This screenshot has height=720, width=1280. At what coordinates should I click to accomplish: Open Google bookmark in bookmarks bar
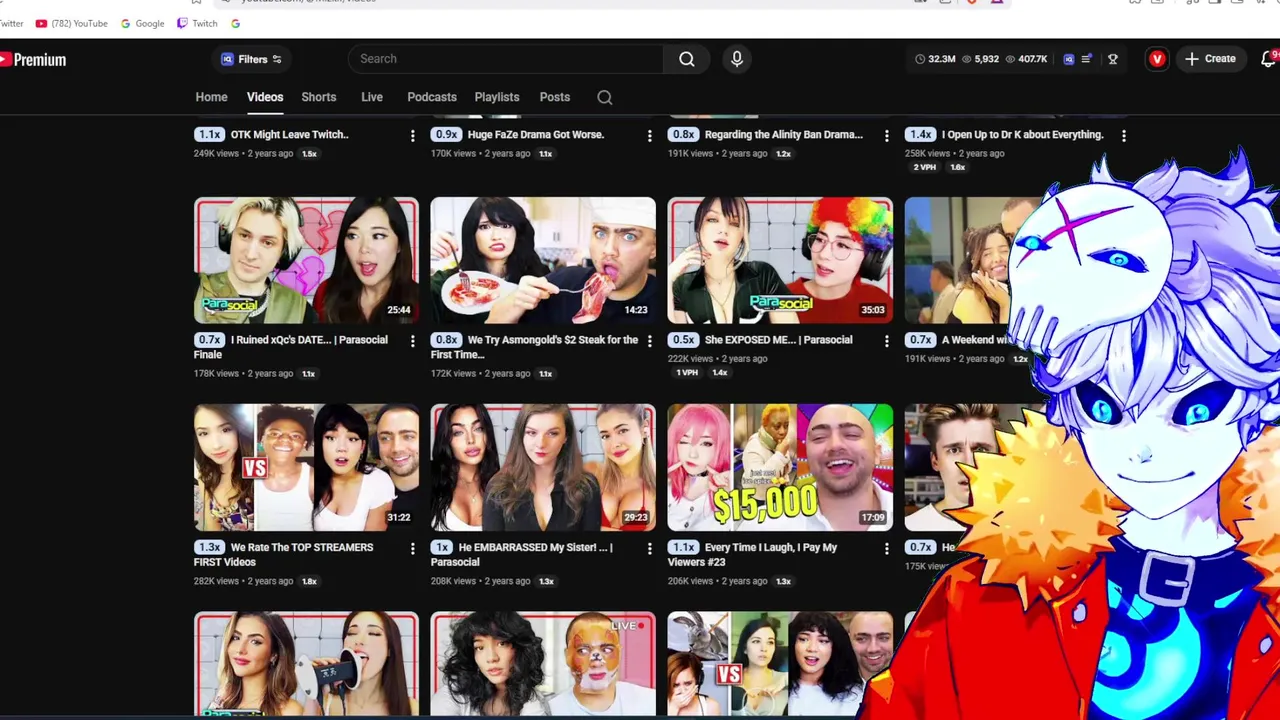point(142,23)
